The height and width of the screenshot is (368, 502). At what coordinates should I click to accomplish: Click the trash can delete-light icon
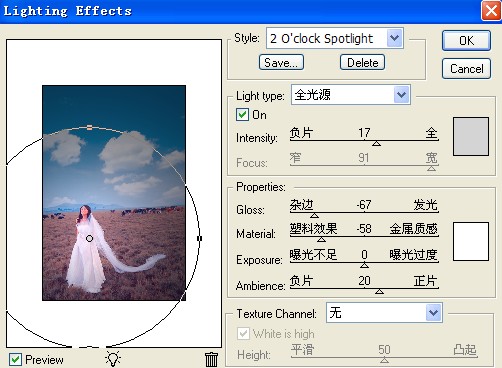211,359
